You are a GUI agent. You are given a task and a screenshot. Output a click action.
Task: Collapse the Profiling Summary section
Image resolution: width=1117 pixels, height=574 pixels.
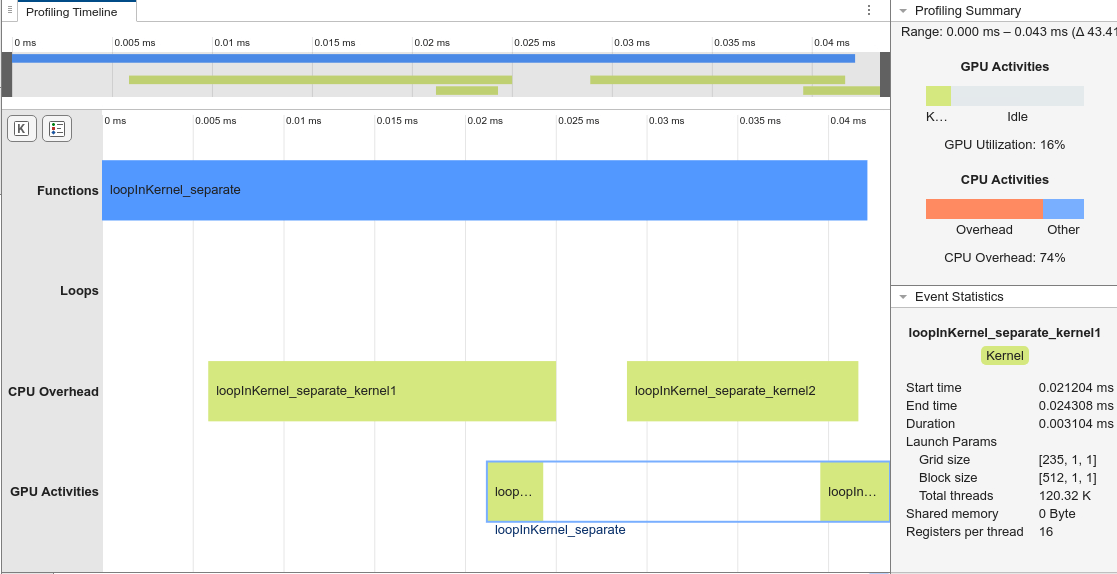903,11
